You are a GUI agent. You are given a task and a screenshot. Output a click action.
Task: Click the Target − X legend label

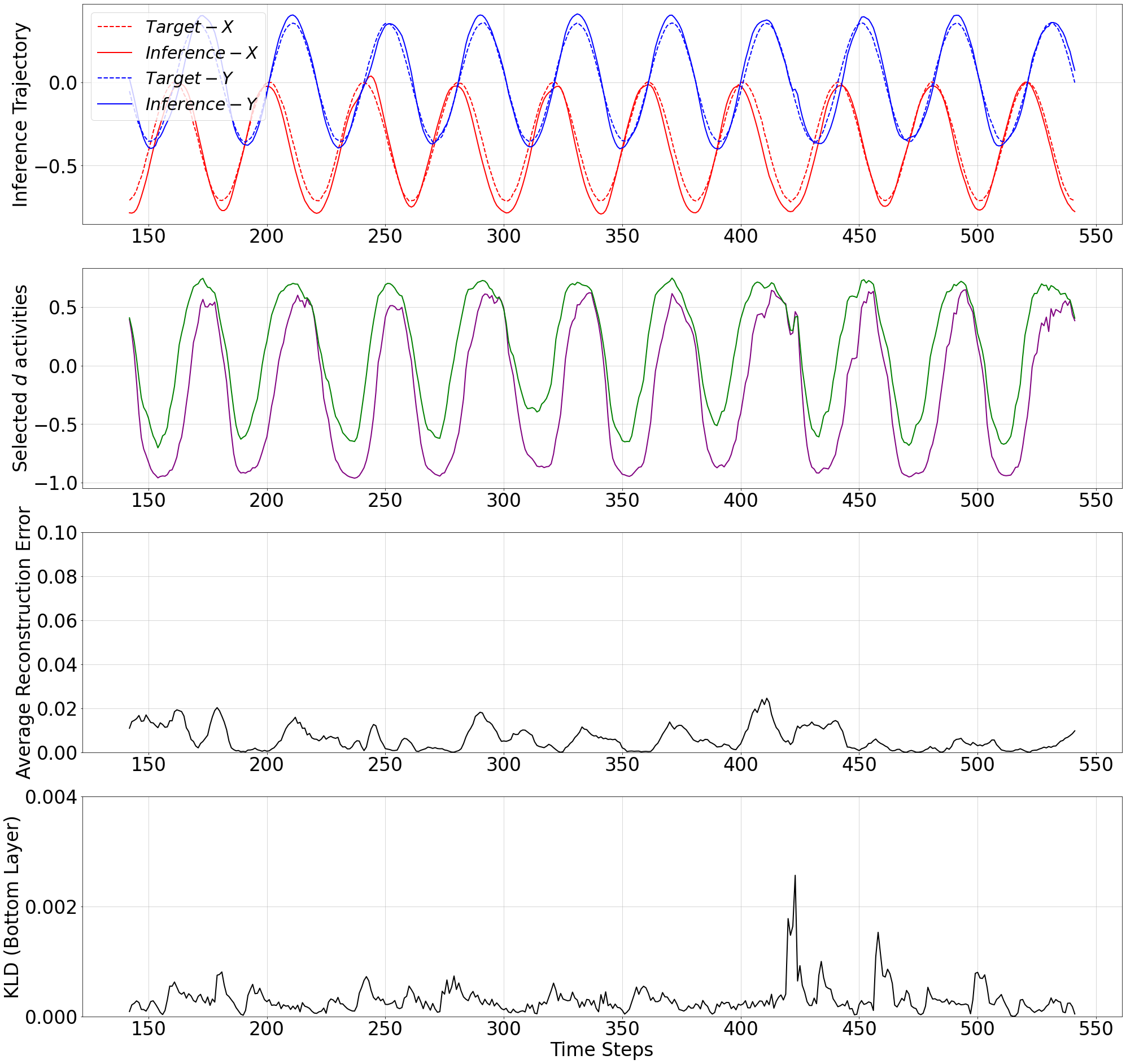(x=189, y=27)
